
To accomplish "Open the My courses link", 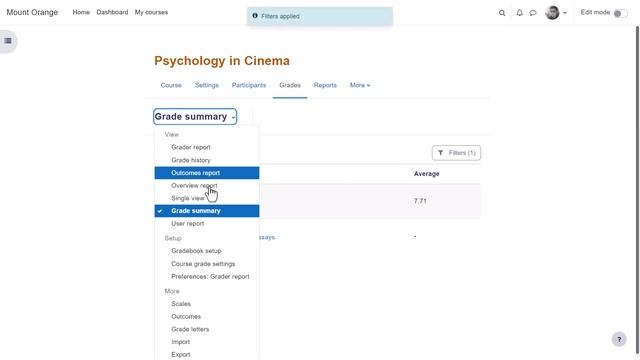I will coord(151,12).
